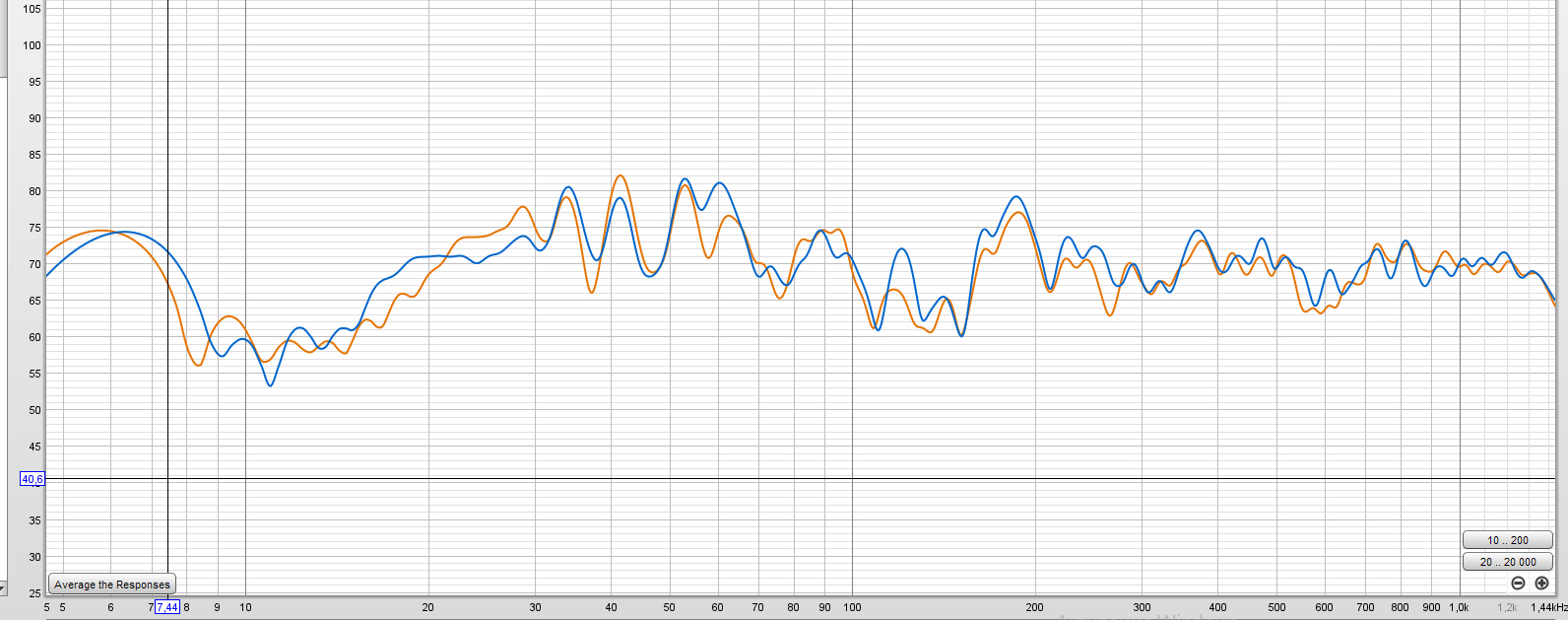Click the orange trace dip near 8 Hz
This screenshot has height=620, width=1568.
coord(198,365)
